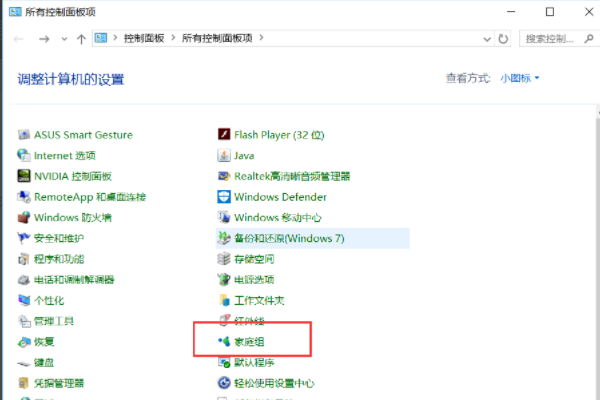Open the 安全和维护 flag icon

(24, 238)
